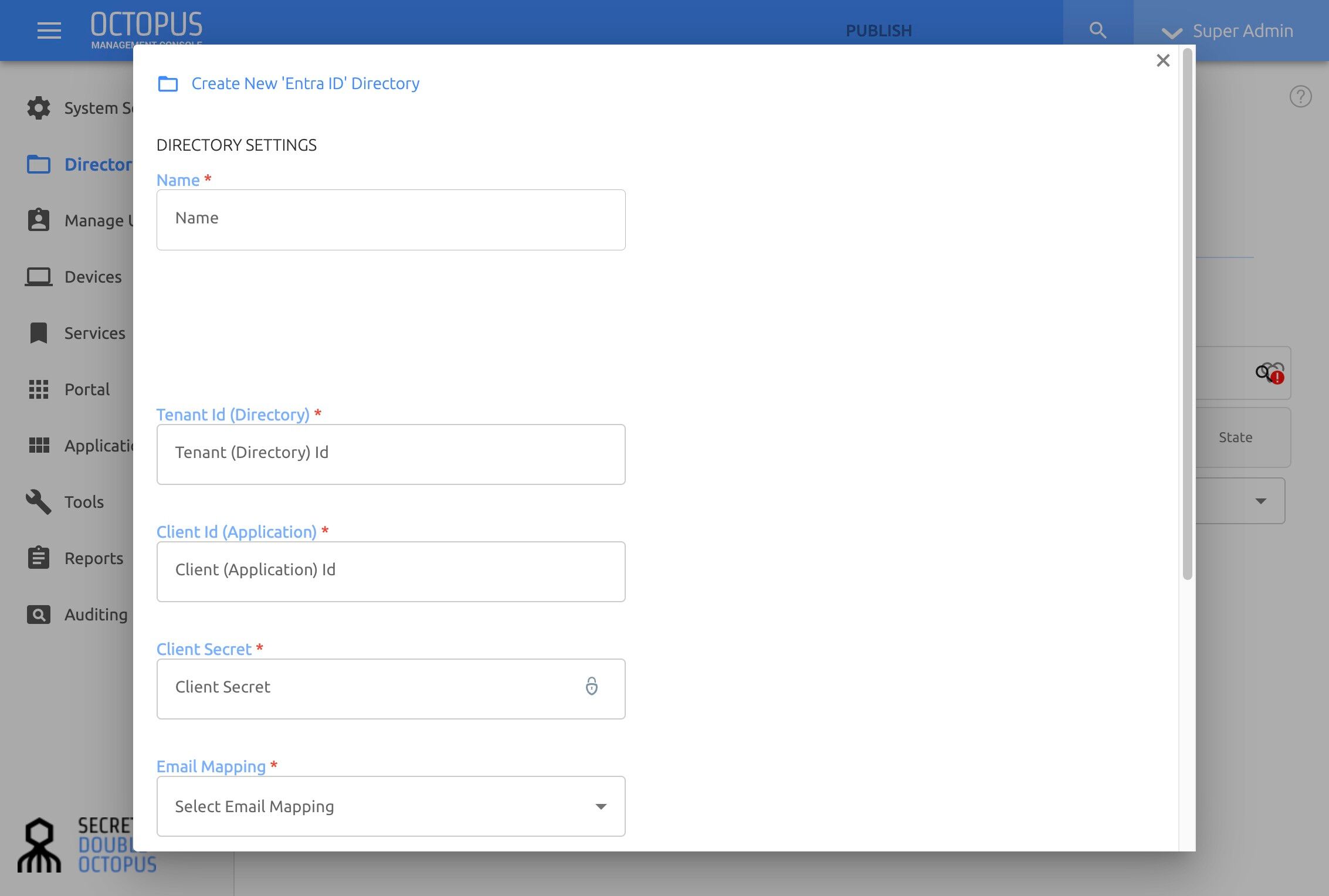Viewport: 1329px width, 896px height.
Task: Click the Tools wrench icon
Action: [x=39, y=502]
